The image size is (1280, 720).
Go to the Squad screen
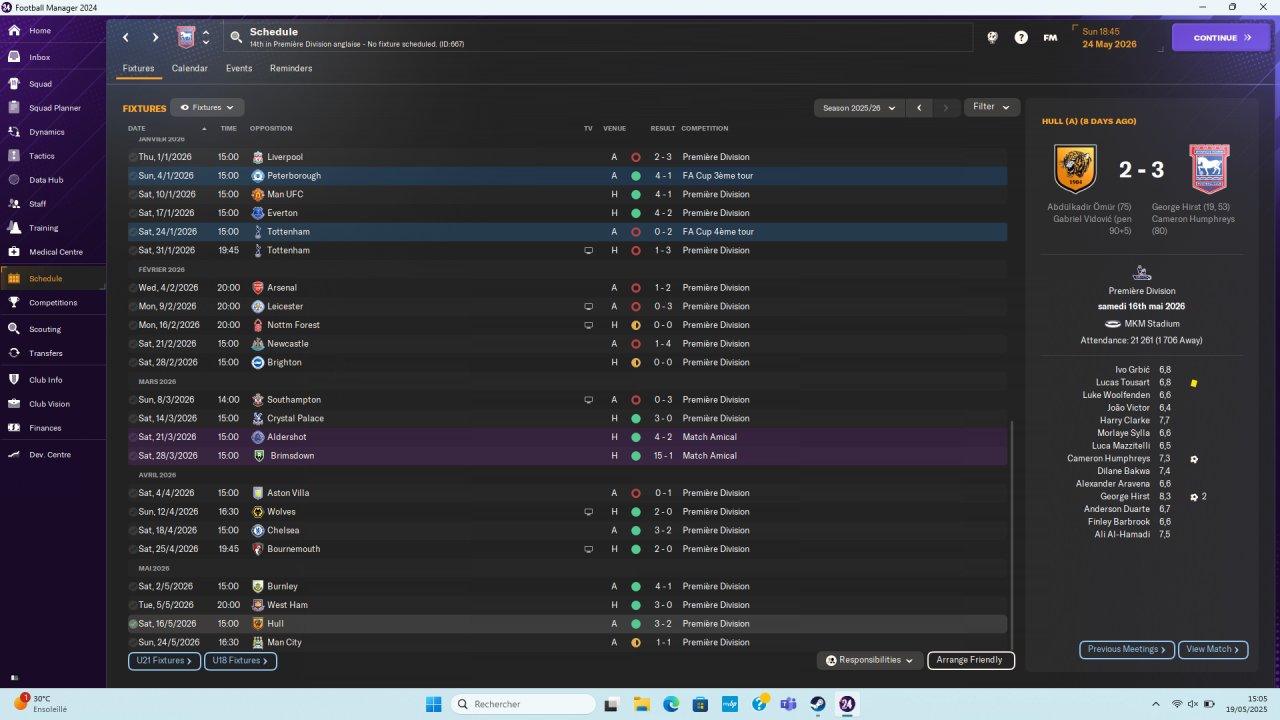tap(40, 84)
